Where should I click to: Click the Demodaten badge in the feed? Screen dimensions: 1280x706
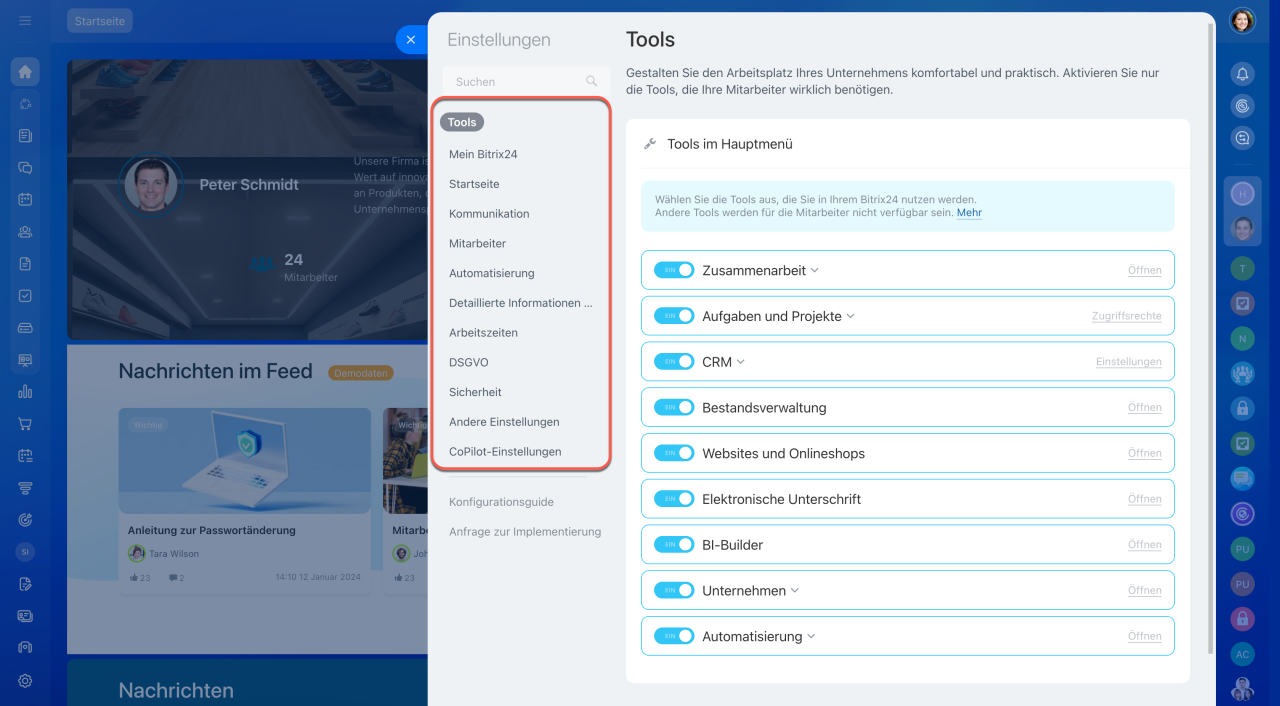point(360,372)
